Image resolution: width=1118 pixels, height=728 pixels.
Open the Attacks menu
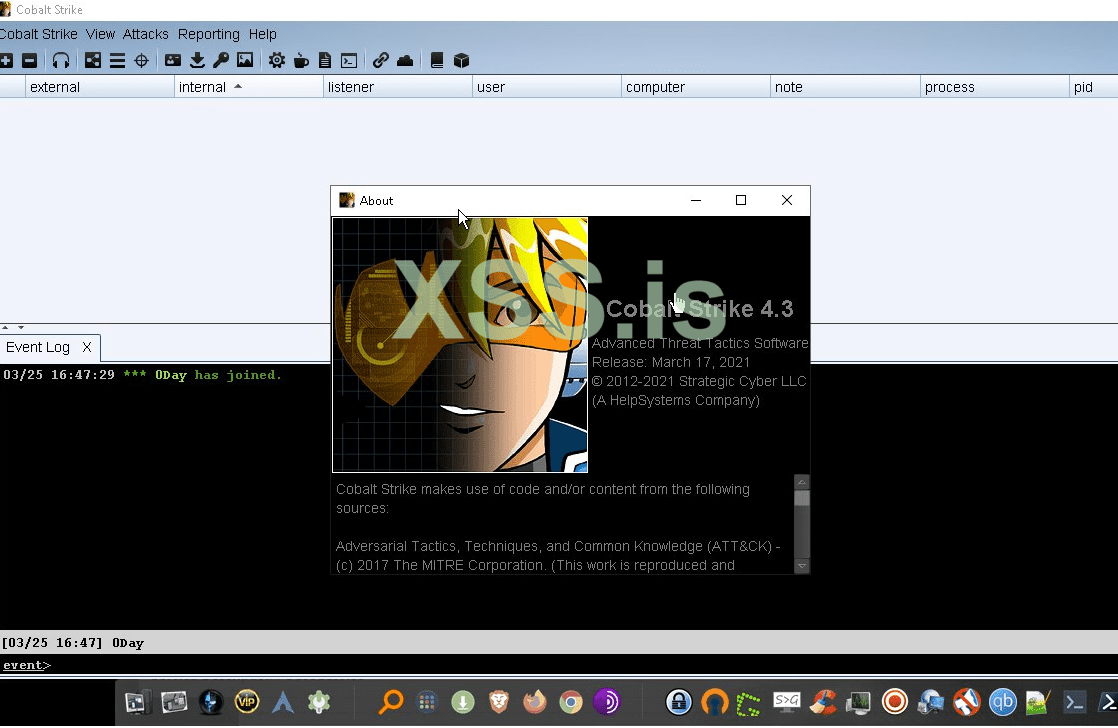(145, 34)
